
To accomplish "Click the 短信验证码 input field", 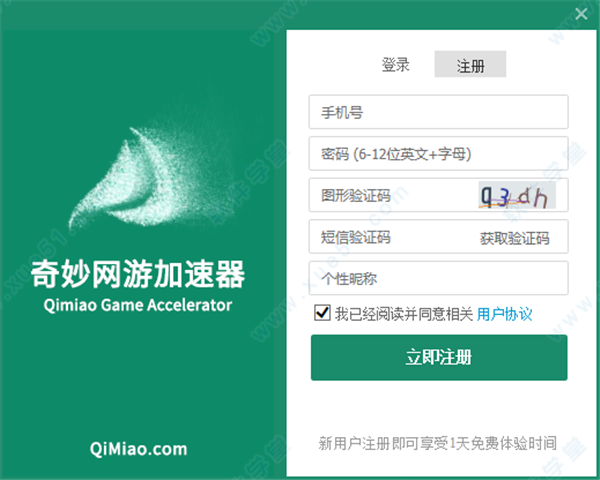I will point(392,237).
